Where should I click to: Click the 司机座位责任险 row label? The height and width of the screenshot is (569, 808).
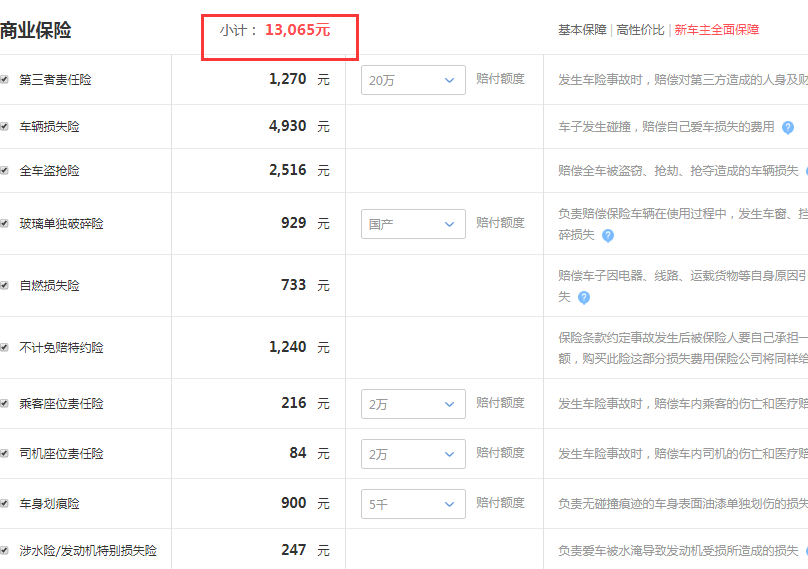click(x=62, y=454)
